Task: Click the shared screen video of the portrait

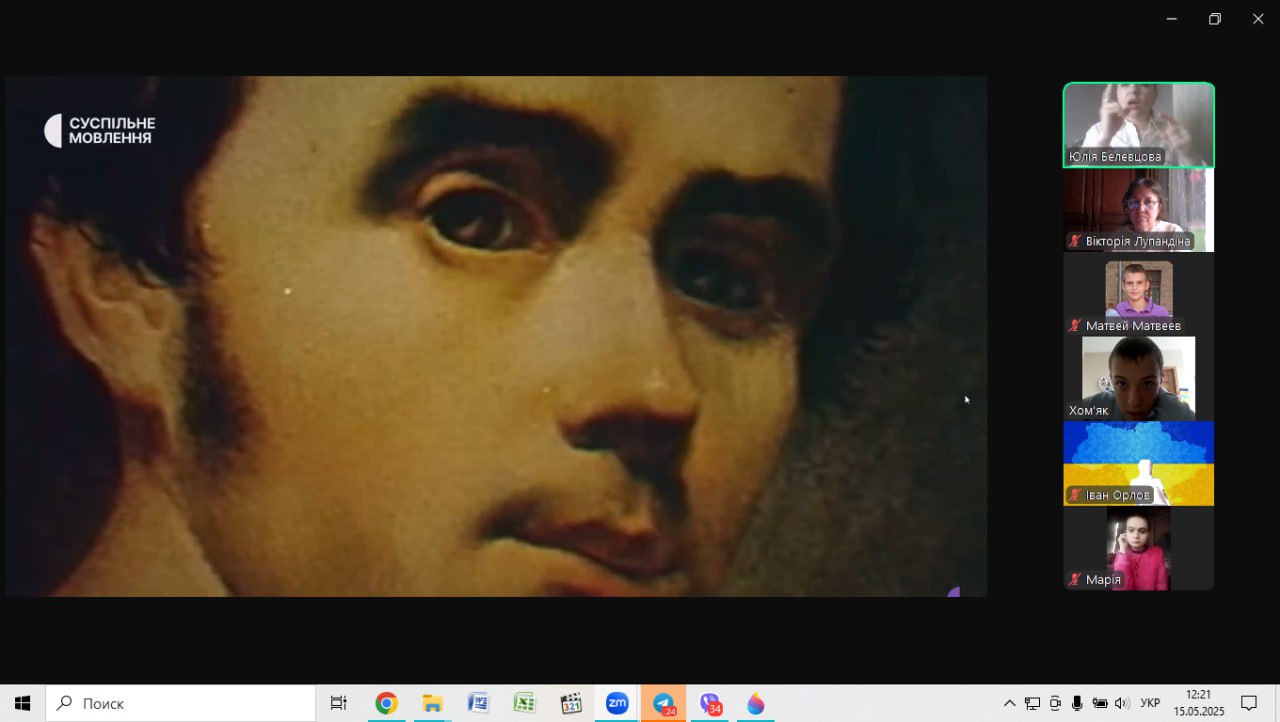Action: click(x=496, y=337)
